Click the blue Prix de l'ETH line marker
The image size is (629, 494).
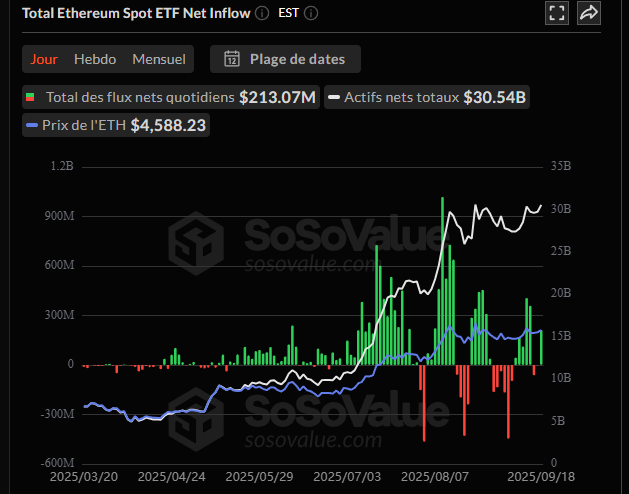click(x=31, y=126)
